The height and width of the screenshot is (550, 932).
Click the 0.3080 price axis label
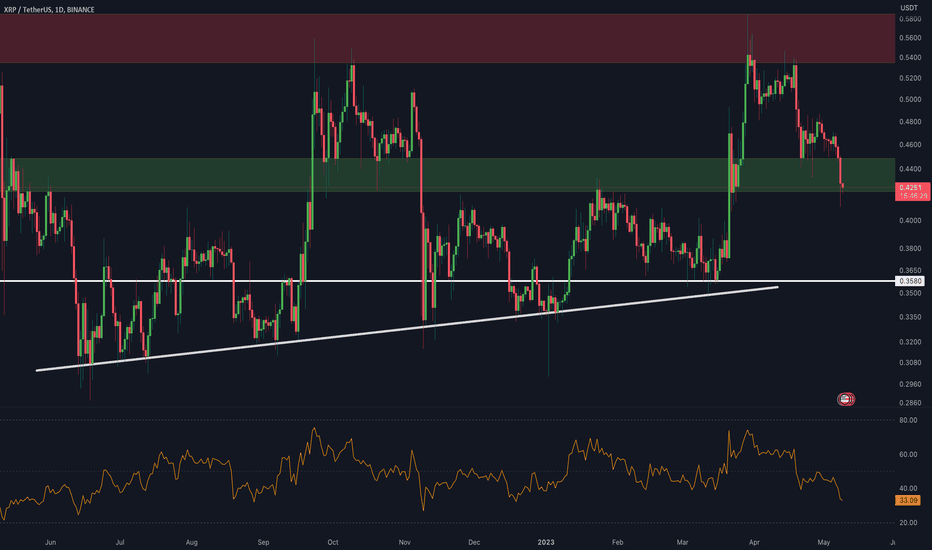click(910, 363)
